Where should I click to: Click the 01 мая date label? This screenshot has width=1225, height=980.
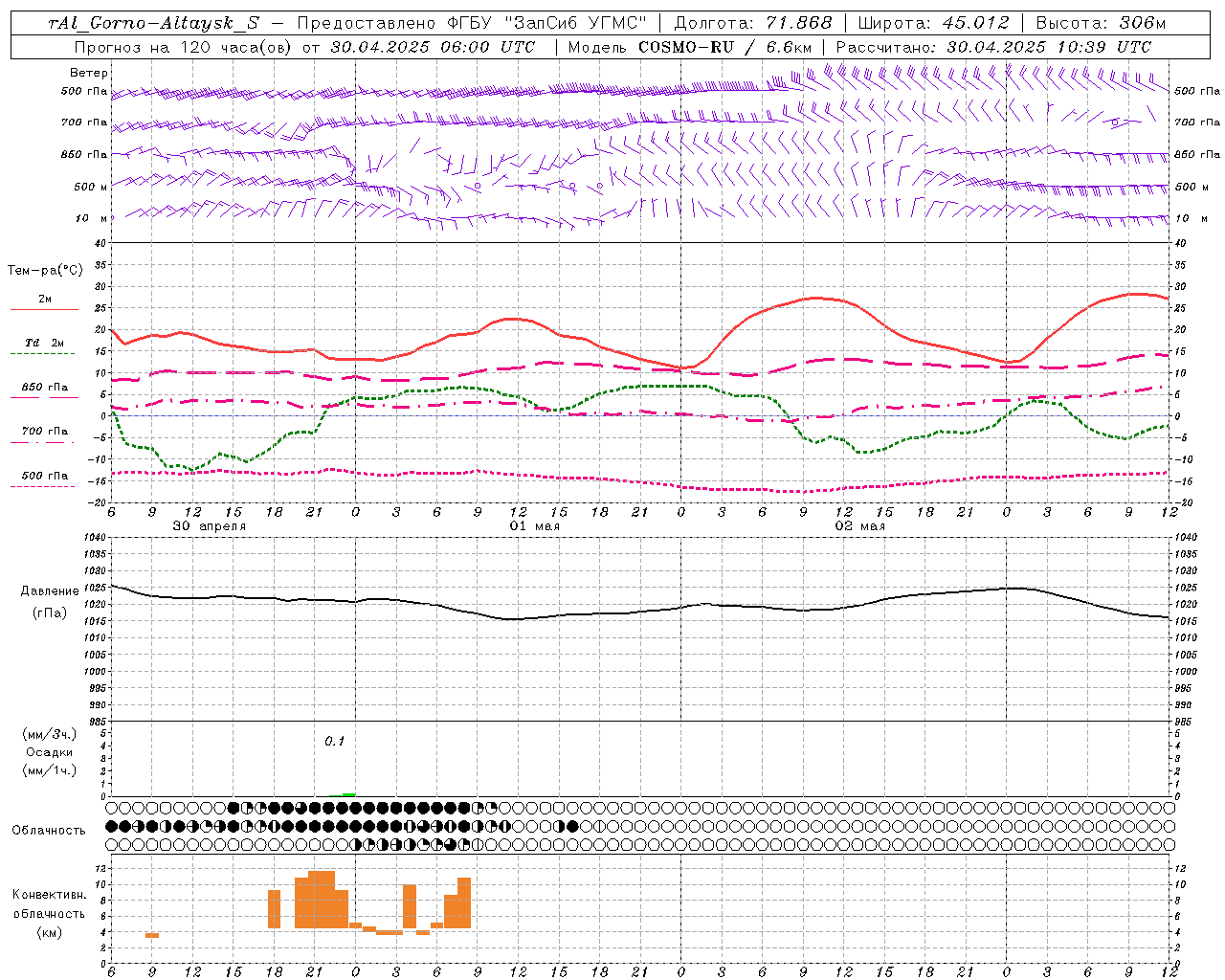click(534, 526)
